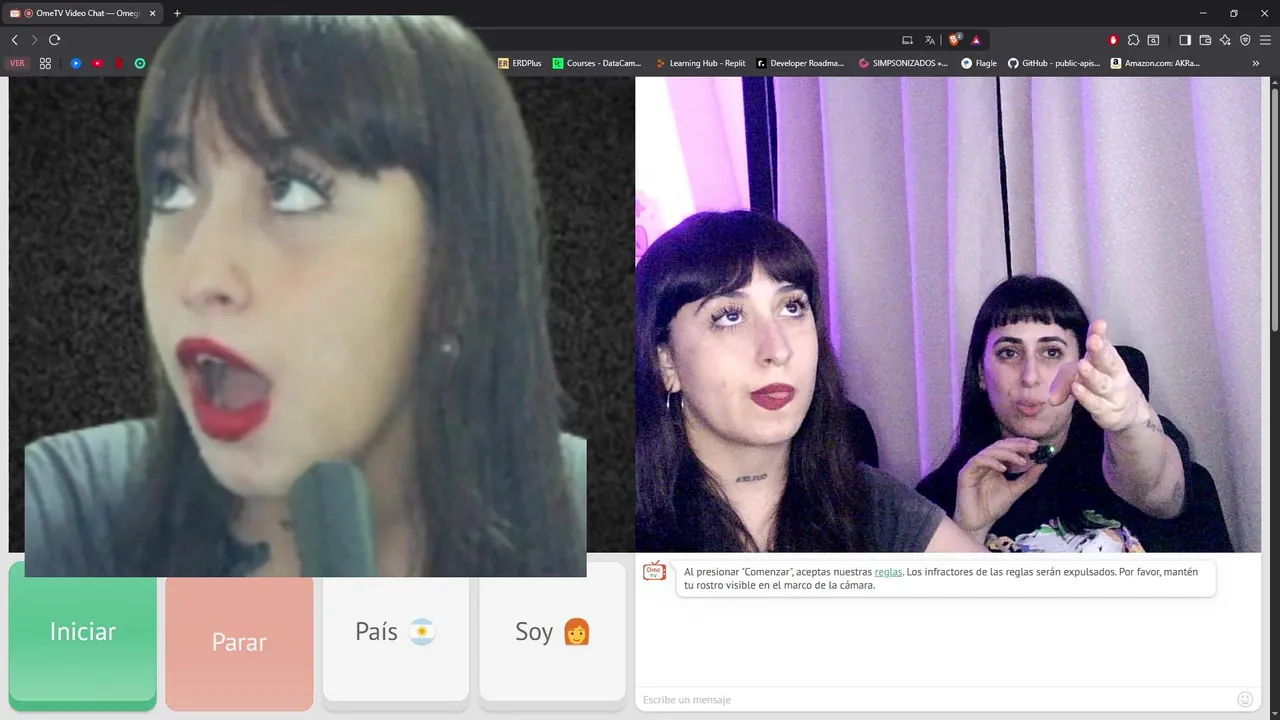Click the right-side webcam video feed
Image resolution: width=1280 pixels, height=720 pixels.
coord(948,315)
